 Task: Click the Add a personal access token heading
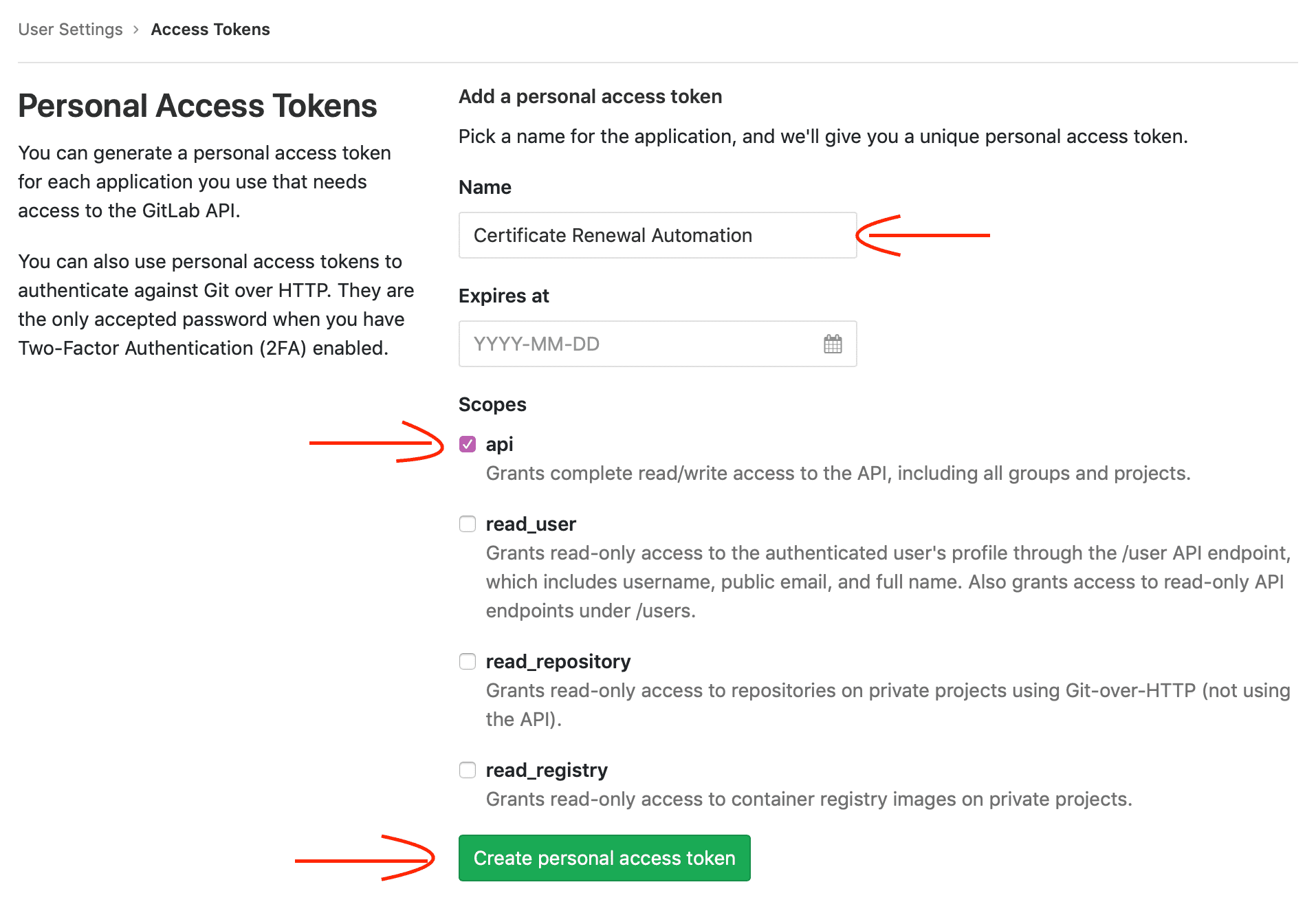pyautogui.click(x=590, y=96)
